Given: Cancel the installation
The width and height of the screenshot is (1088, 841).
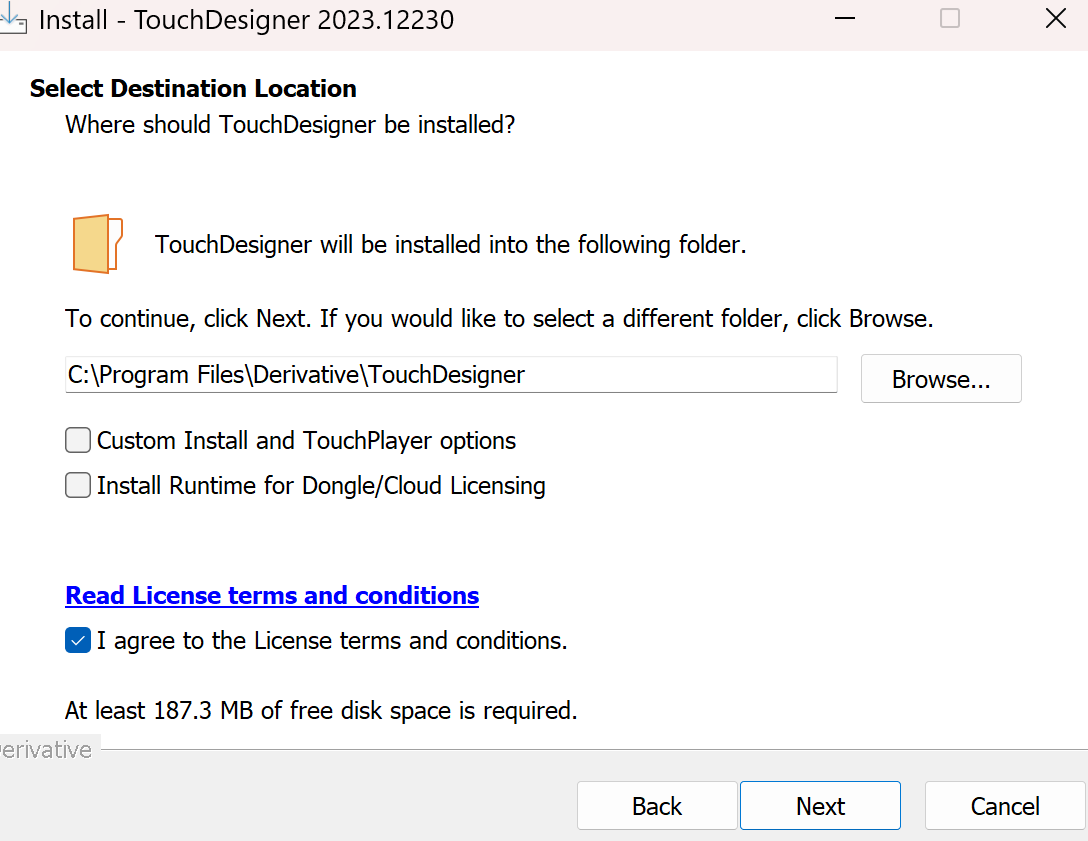Looking at the screenshot, I should 1005,806.
